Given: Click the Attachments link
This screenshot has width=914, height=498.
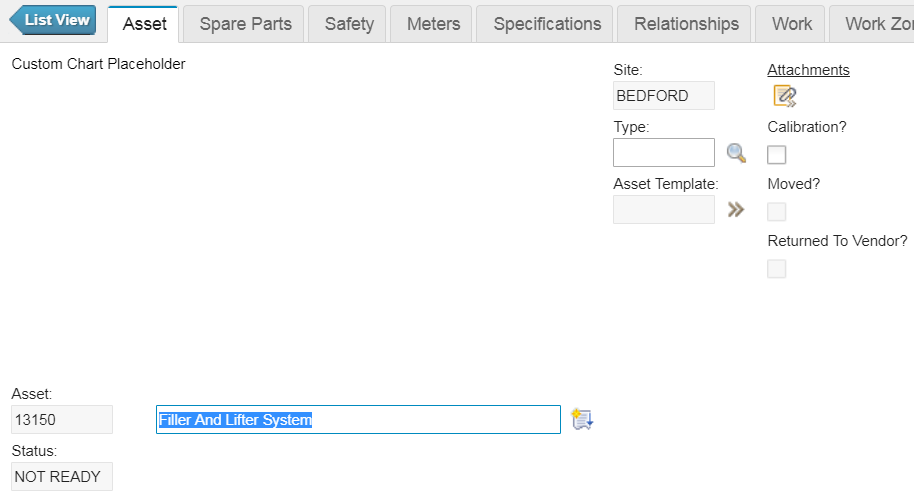Looking at the screenshot, I should pyautogui.click(x=808, y=70).
